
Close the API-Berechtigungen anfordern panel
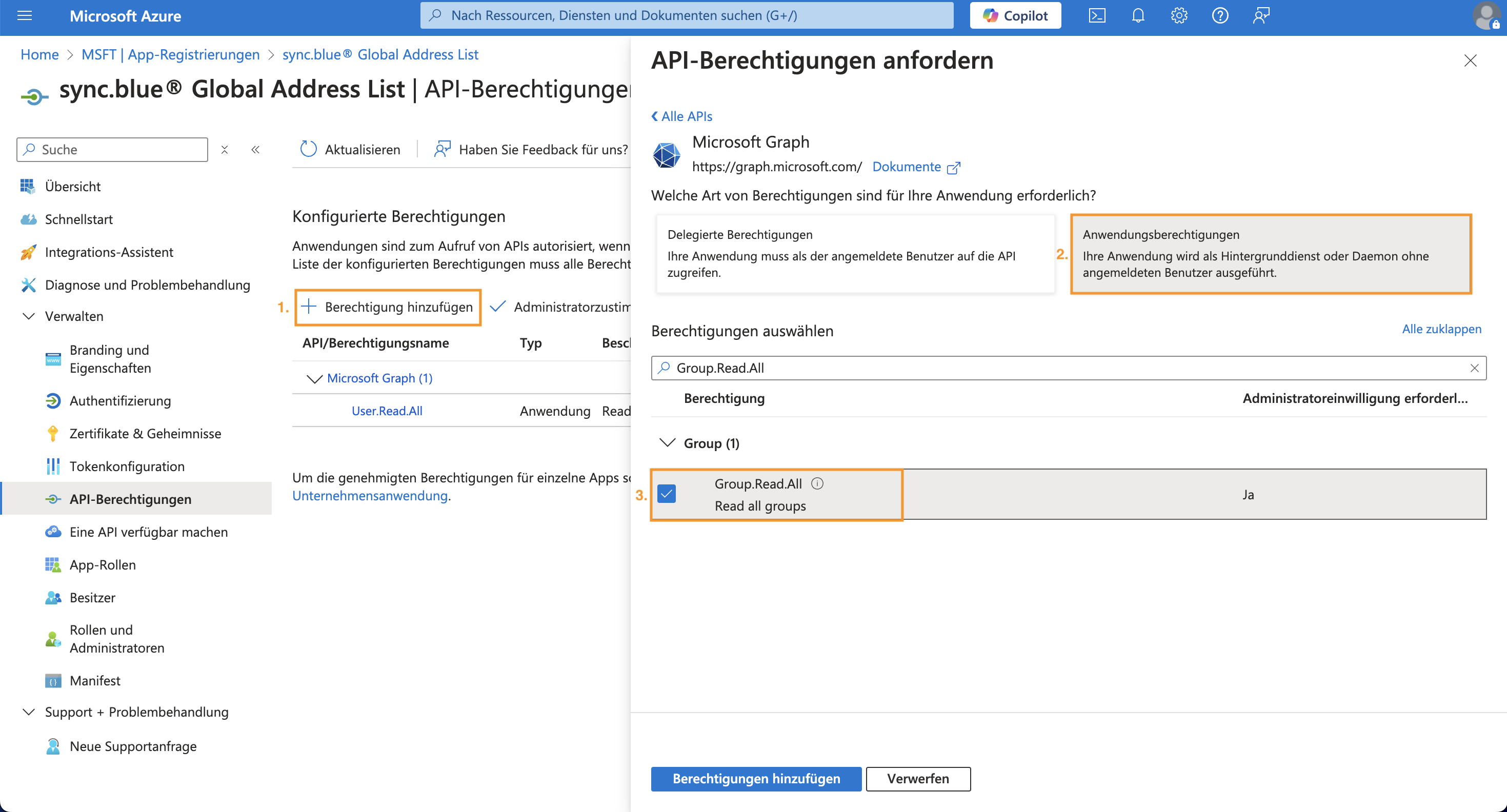[x=1470, y=60]
